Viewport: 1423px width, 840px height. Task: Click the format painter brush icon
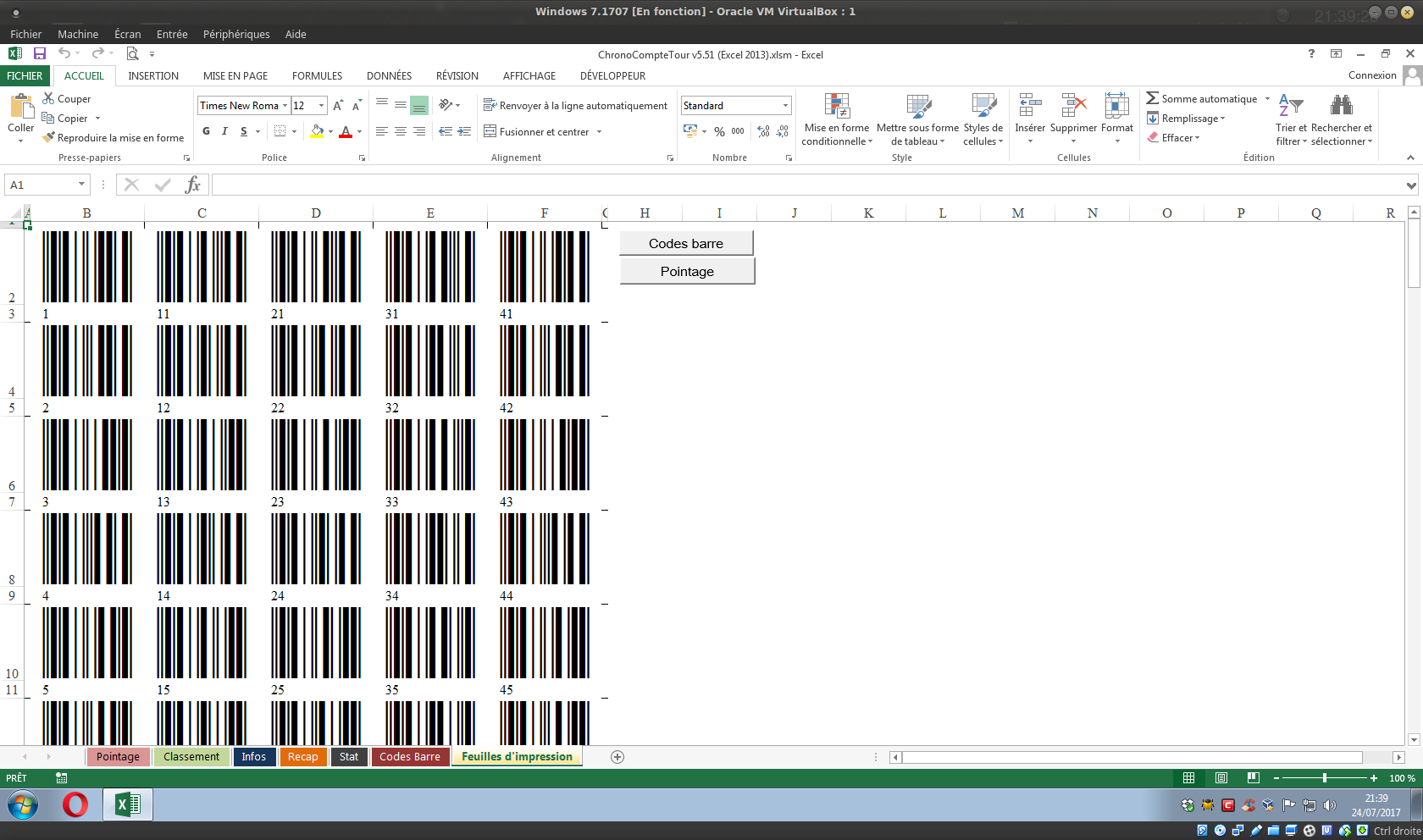coord(49,137)
